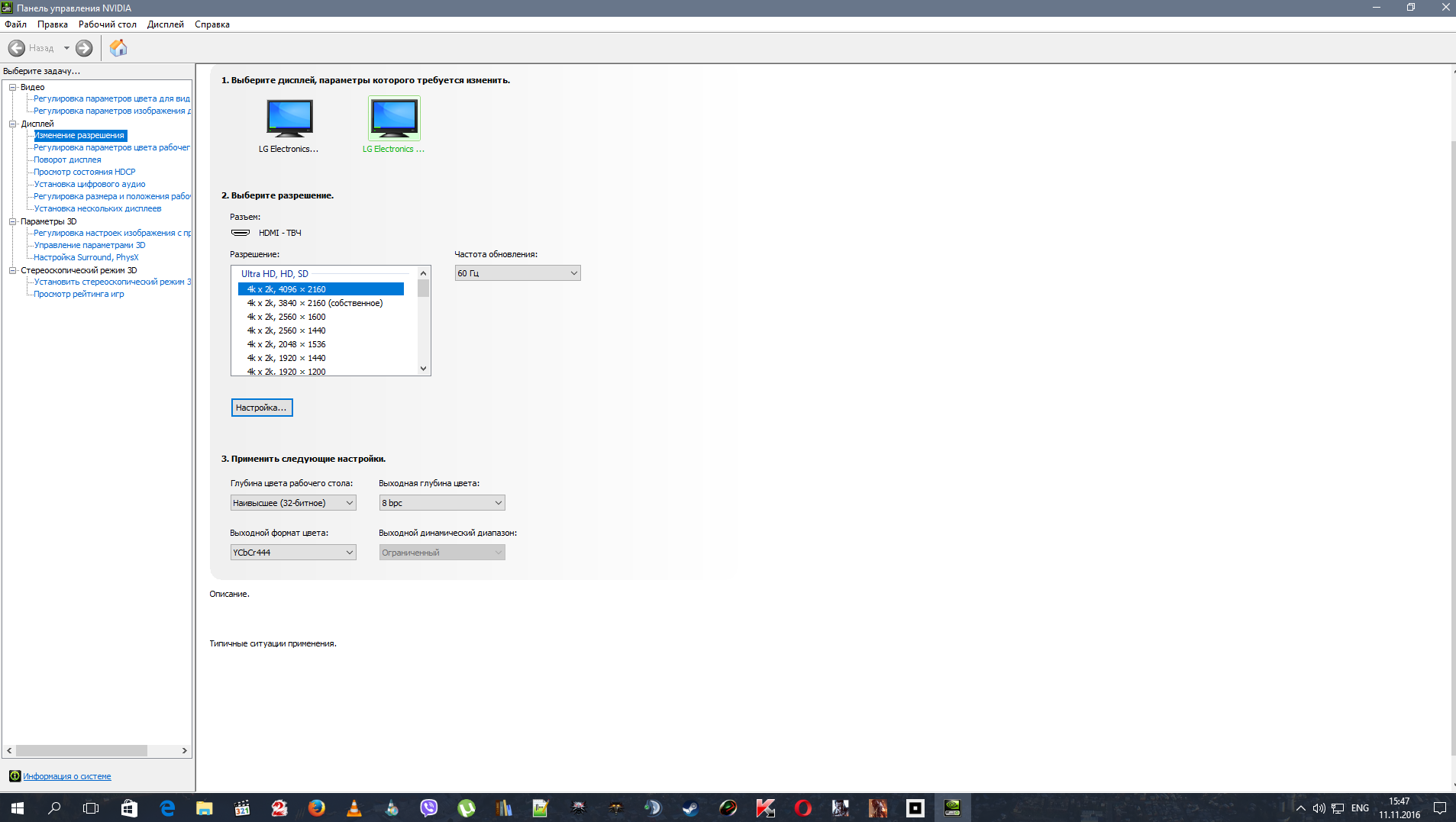Open the refresh rate 60 Гц dropdown

click(517, 273)
